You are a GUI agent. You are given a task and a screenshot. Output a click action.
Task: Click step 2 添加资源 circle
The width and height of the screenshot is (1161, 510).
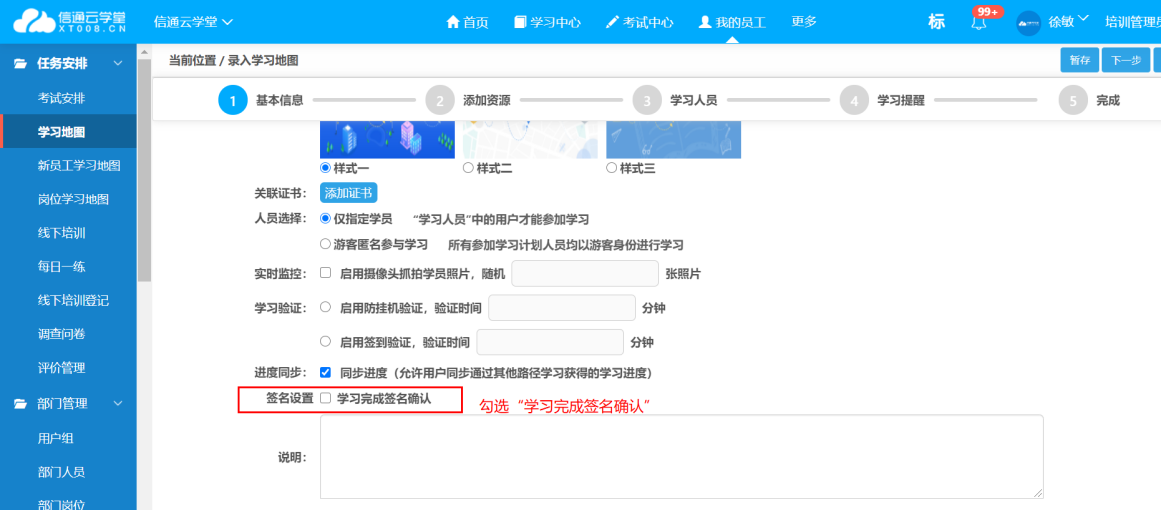pyautogui.click(x=440, y=100)
